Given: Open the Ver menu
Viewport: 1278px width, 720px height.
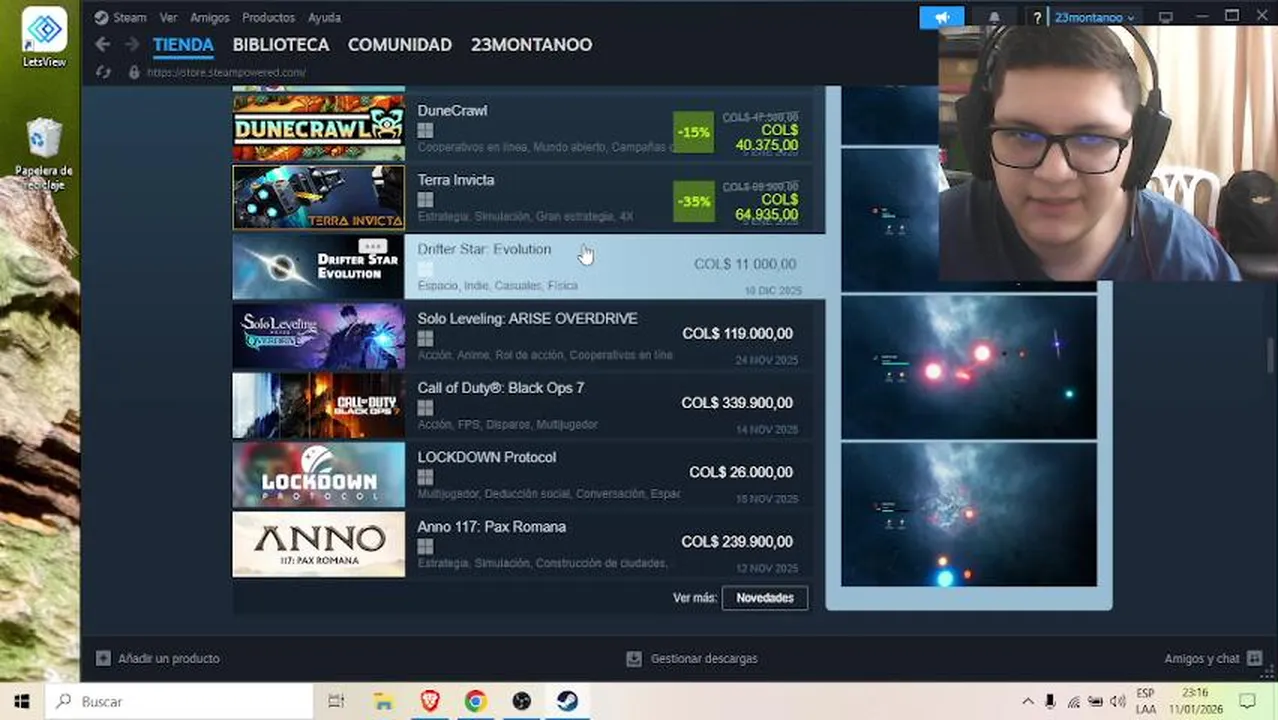Looking at the screenshot, I should [168, 17].
